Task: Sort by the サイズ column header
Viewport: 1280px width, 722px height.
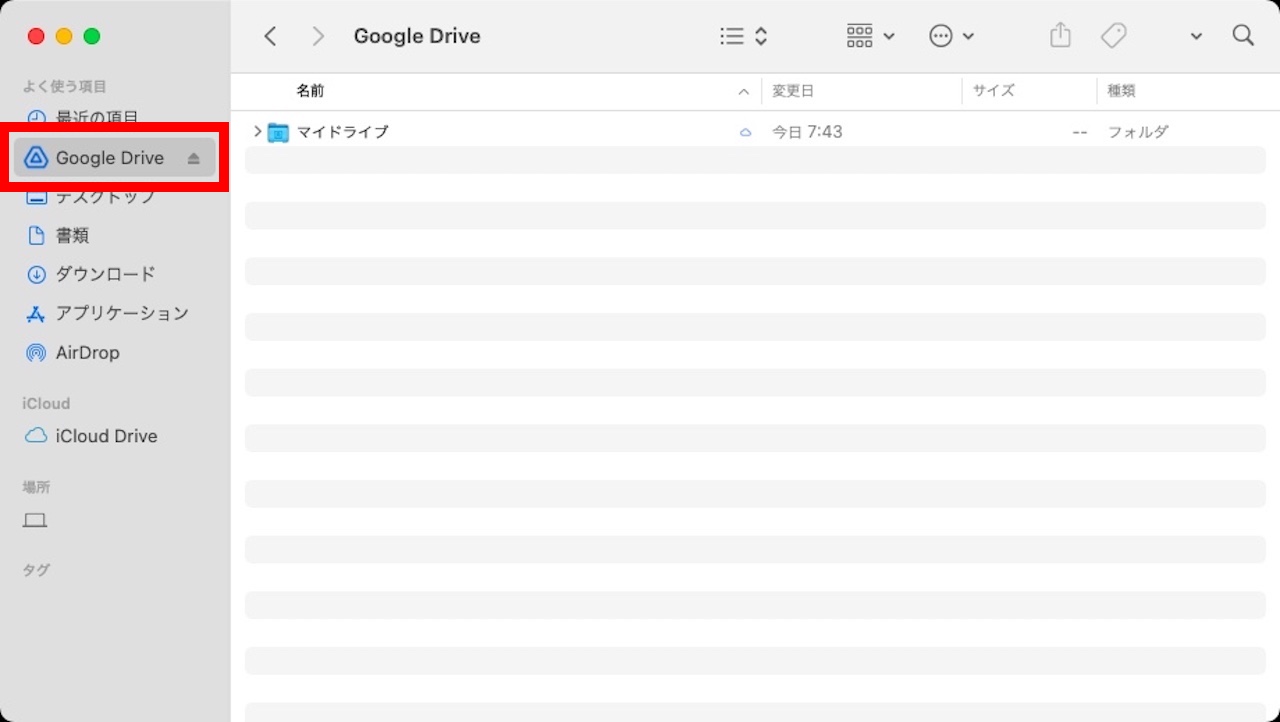Action: click(x=994, y=91)
